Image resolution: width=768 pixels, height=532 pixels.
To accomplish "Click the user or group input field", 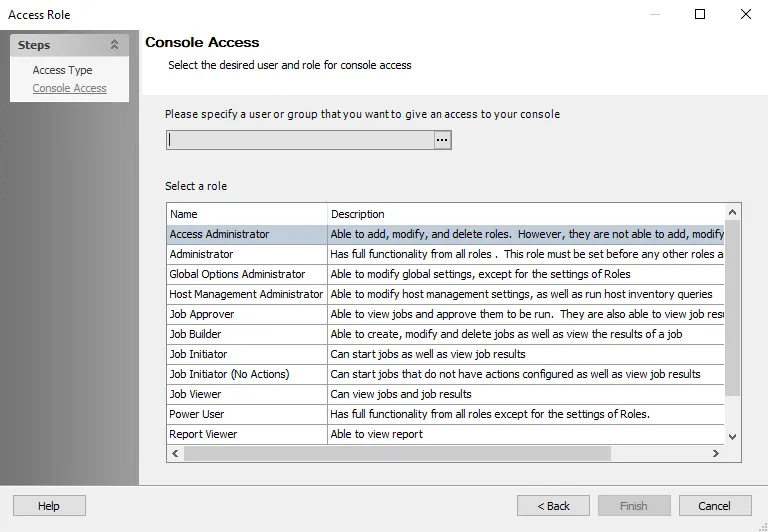I will (x=300, y=140).
